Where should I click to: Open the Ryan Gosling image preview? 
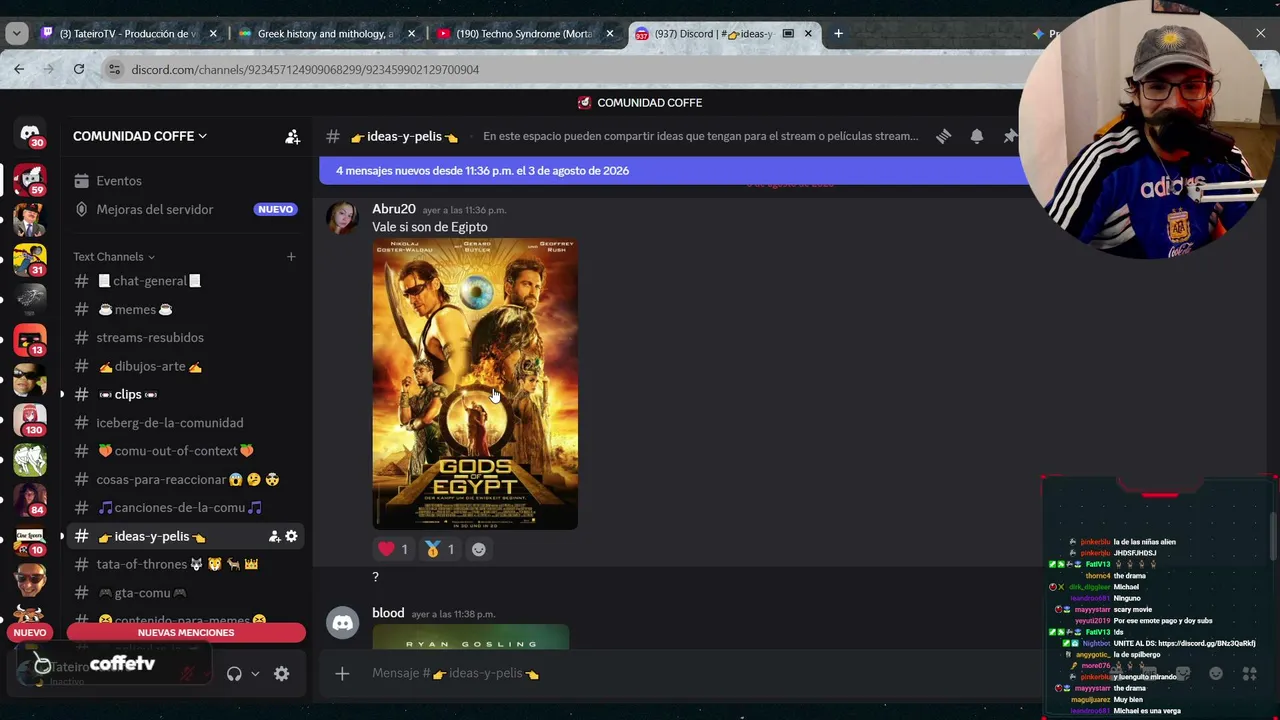point(471,638)
